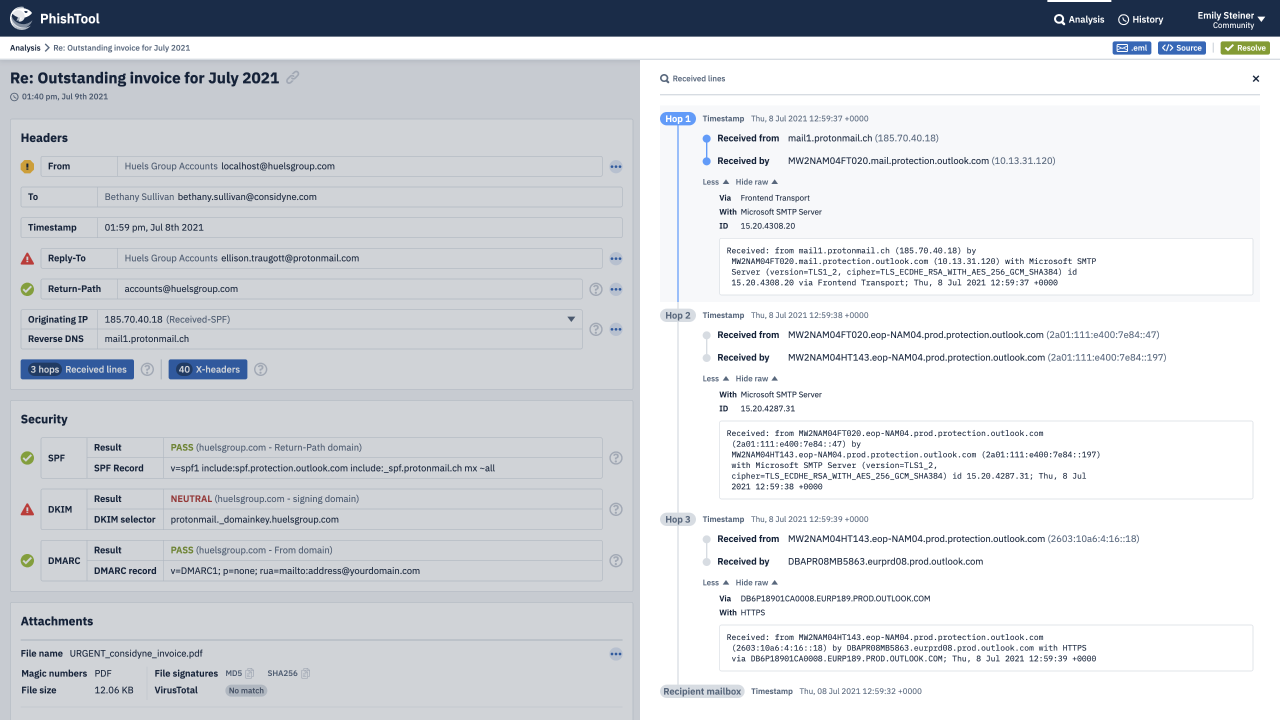Hide raw received line for Hop 2
Screen dimensions: 1280x720
point(757,379)
